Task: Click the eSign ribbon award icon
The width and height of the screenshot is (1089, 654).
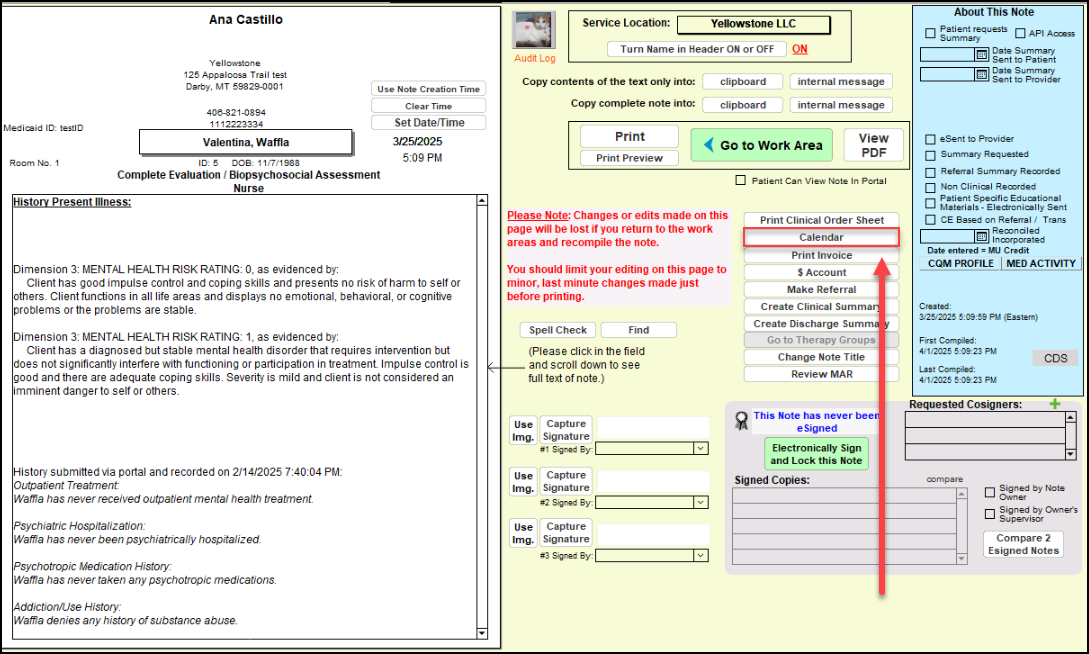Action: coord(741,421)
